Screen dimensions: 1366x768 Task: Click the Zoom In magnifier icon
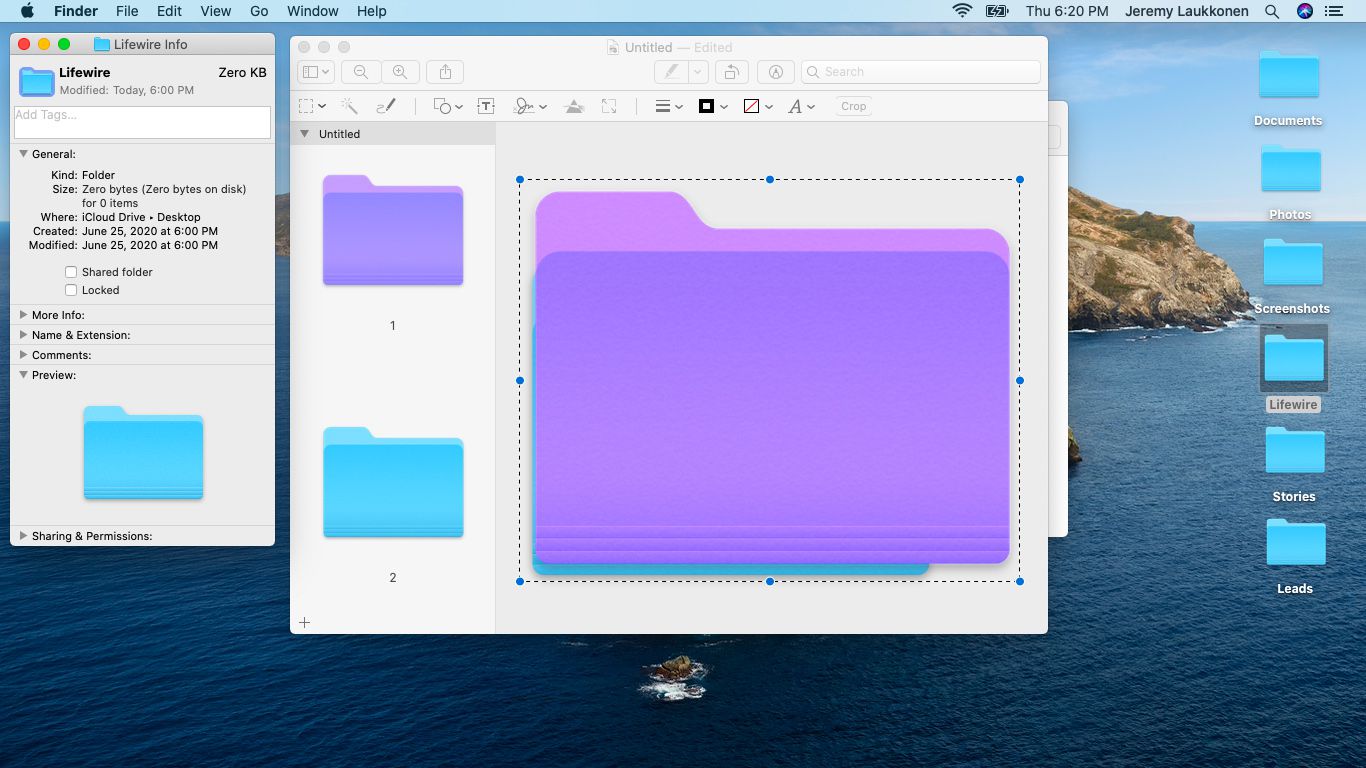click(400, 72)
